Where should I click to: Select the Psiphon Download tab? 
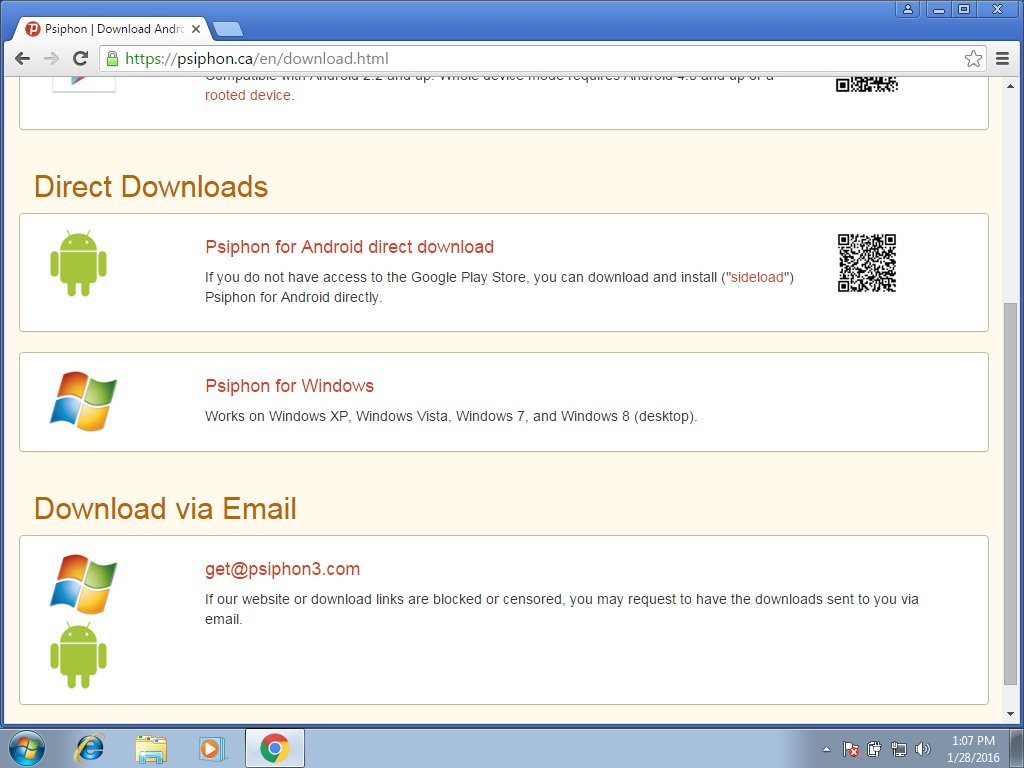coord(111,29)
